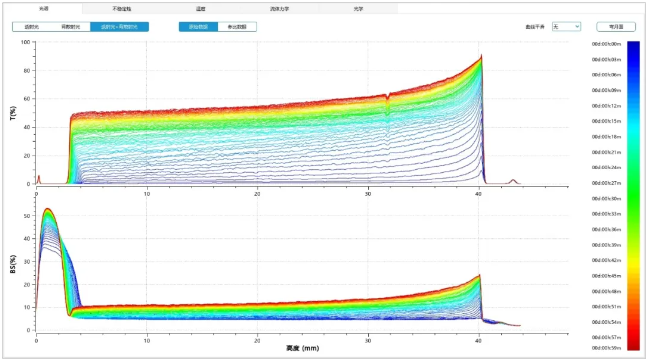650x361 pixels.
Task: Click the 高度 (mm) axis title
Action: click(x=303, y=348)
